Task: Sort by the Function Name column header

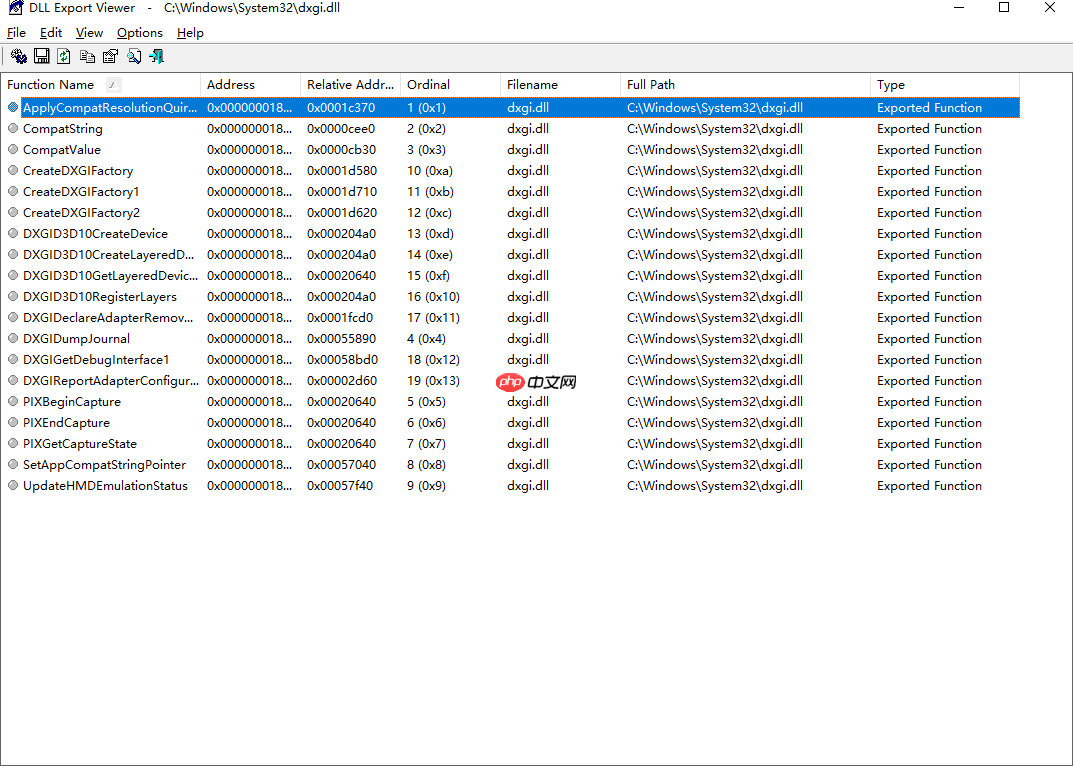Action: [x=101, y=85]
